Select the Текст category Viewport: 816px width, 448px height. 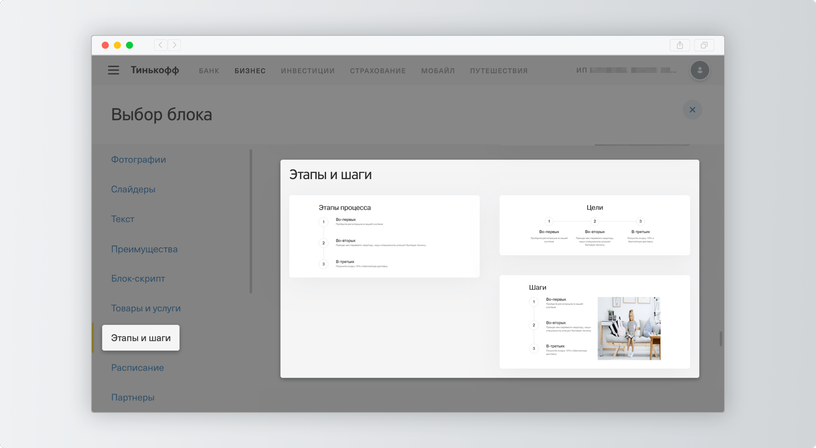tap(122, 219)
